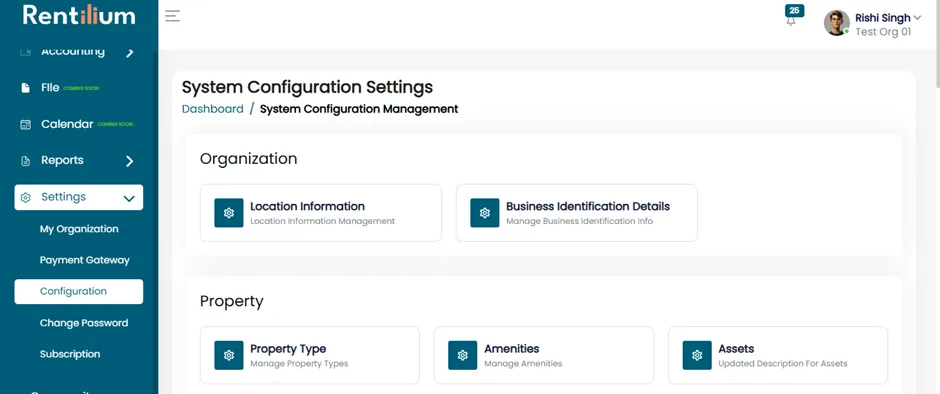
Task: Click the Property section heading
Action: pyautogui.click(x=231, y=301)
